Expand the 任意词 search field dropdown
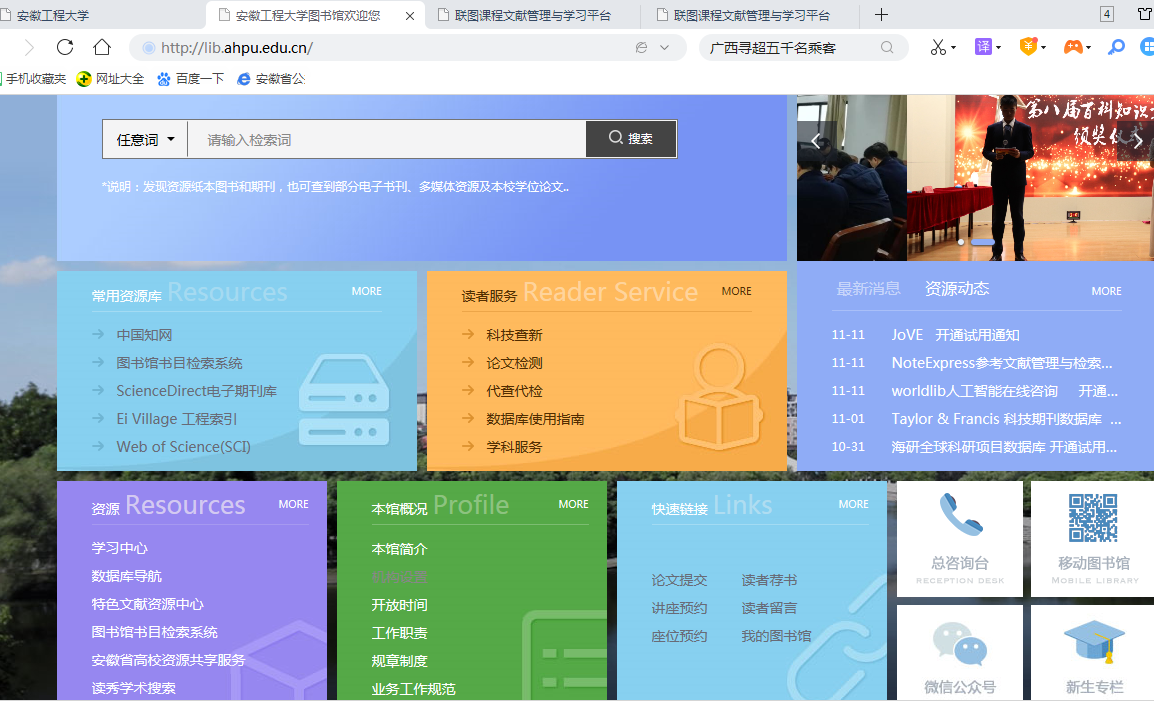 coord(145,139)
